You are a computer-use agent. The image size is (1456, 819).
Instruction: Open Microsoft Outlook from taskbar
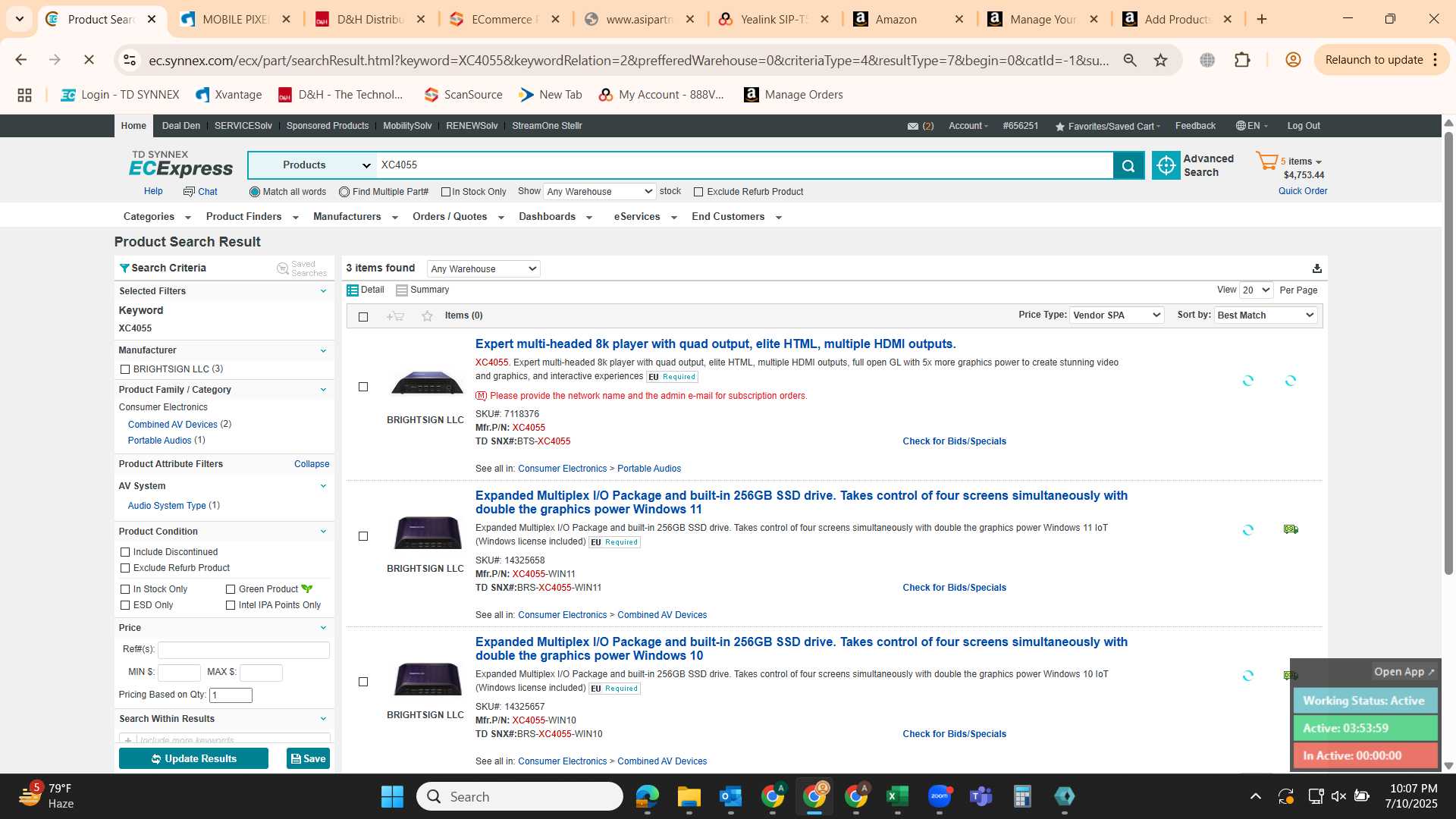pos(730,796)
